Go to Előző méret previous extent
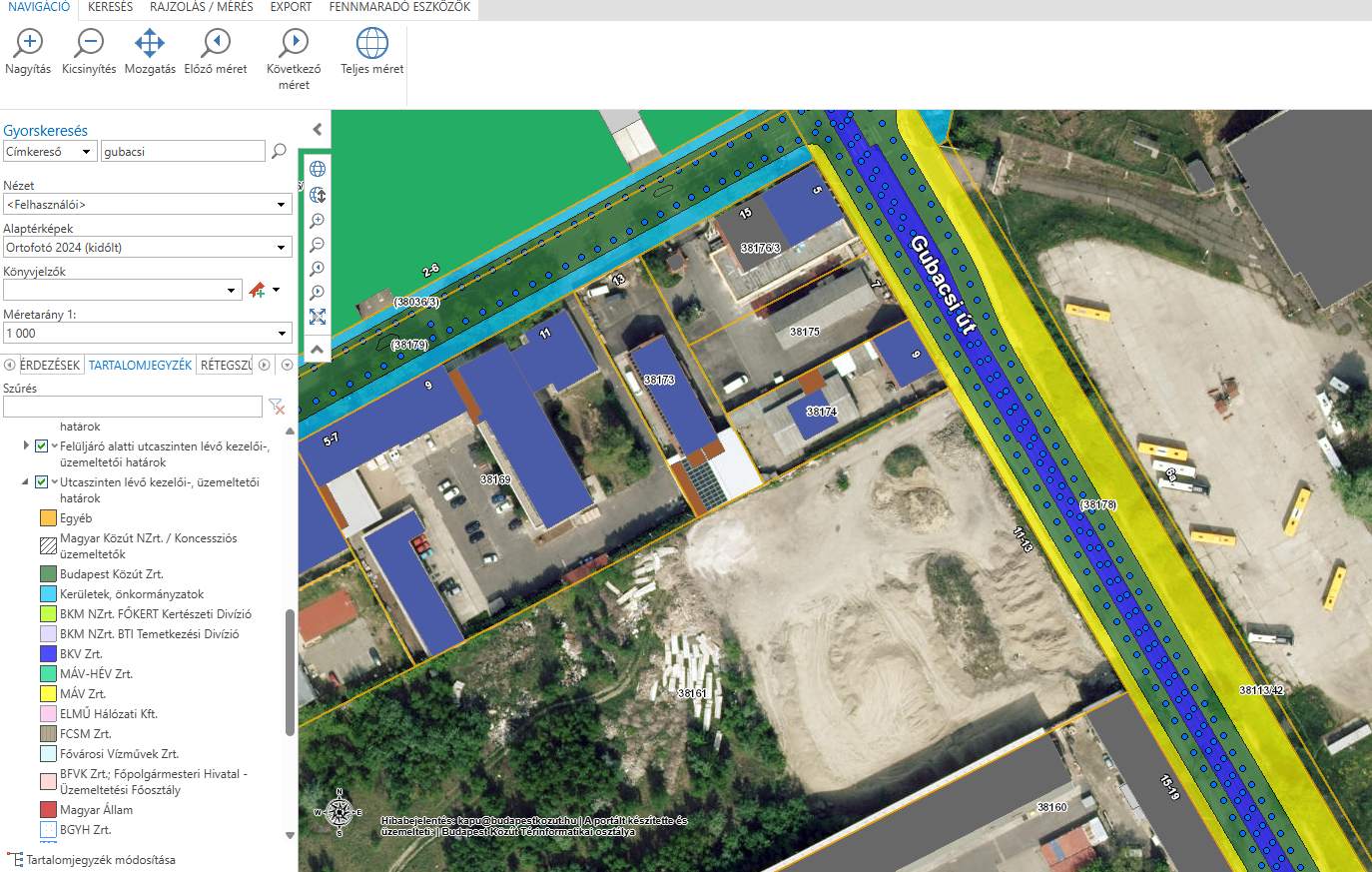This screenshot has height=872, width=1372. click(x=216, y=52)
